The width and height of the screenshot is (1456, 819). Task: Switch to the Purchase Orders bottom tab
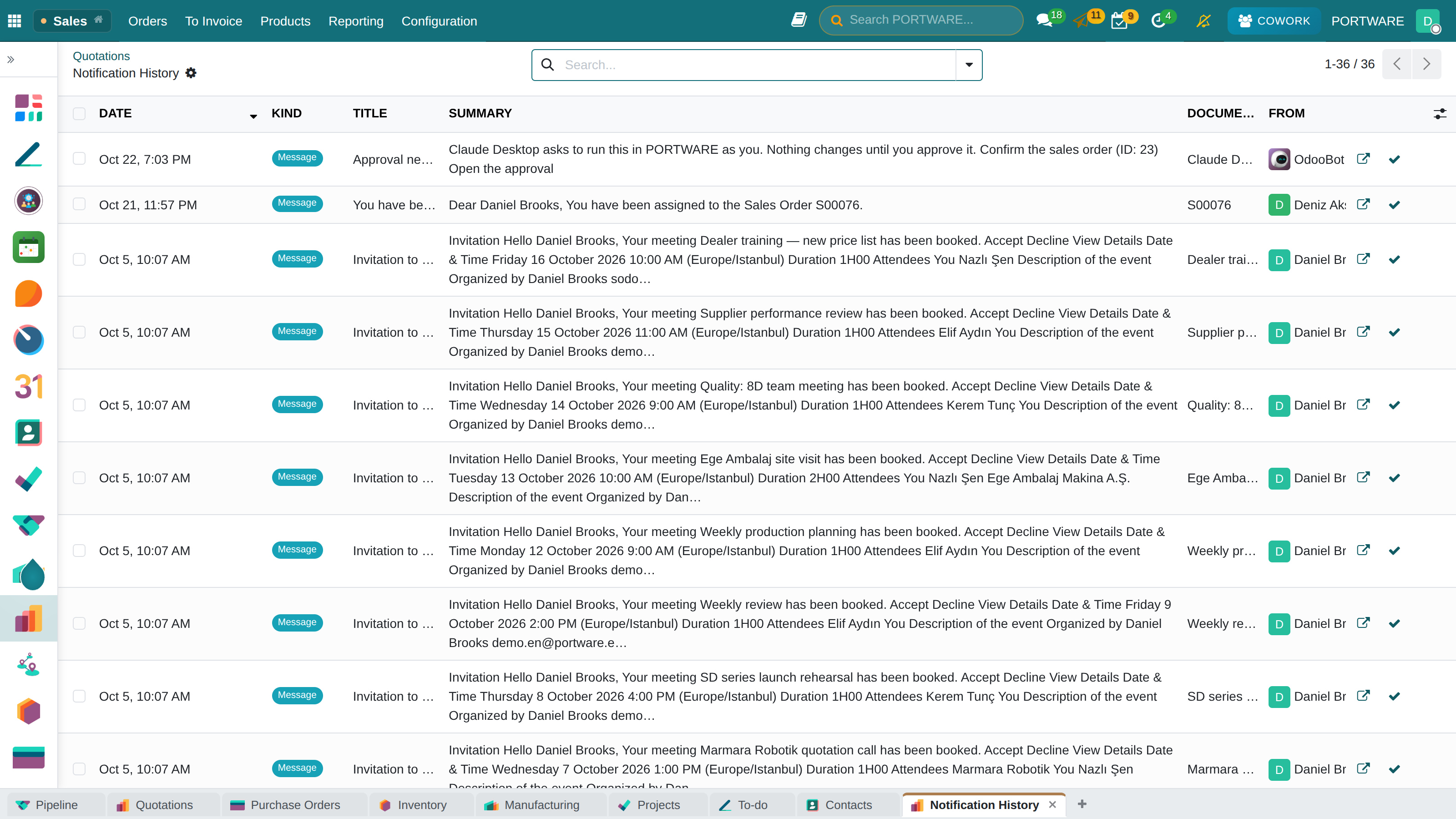click(x=294, y=805)
